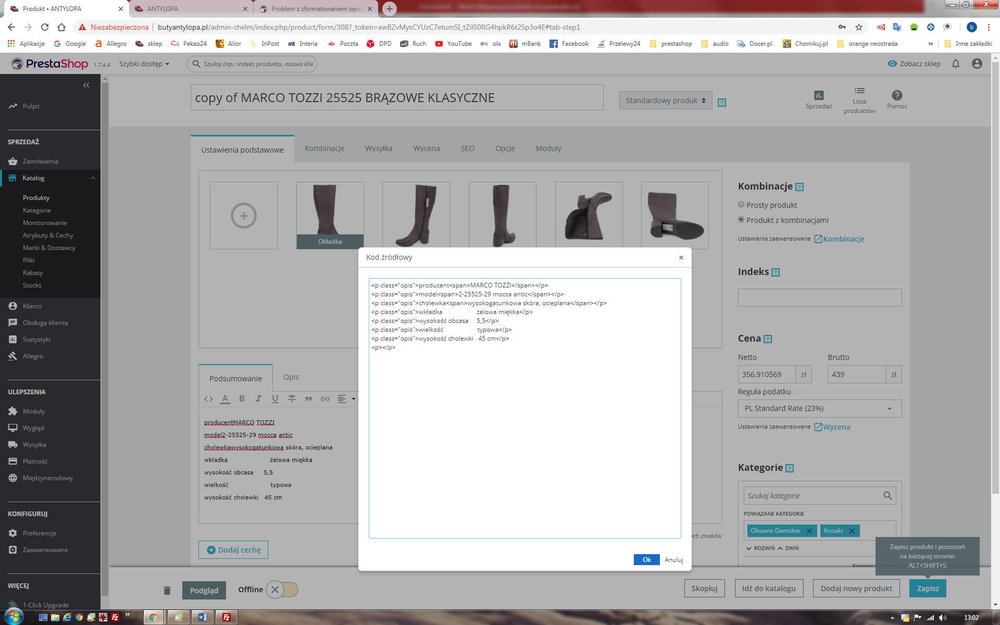1000x625 pixels.
Task: Expand category tree with Rozwiń
Action: [760, 548]
